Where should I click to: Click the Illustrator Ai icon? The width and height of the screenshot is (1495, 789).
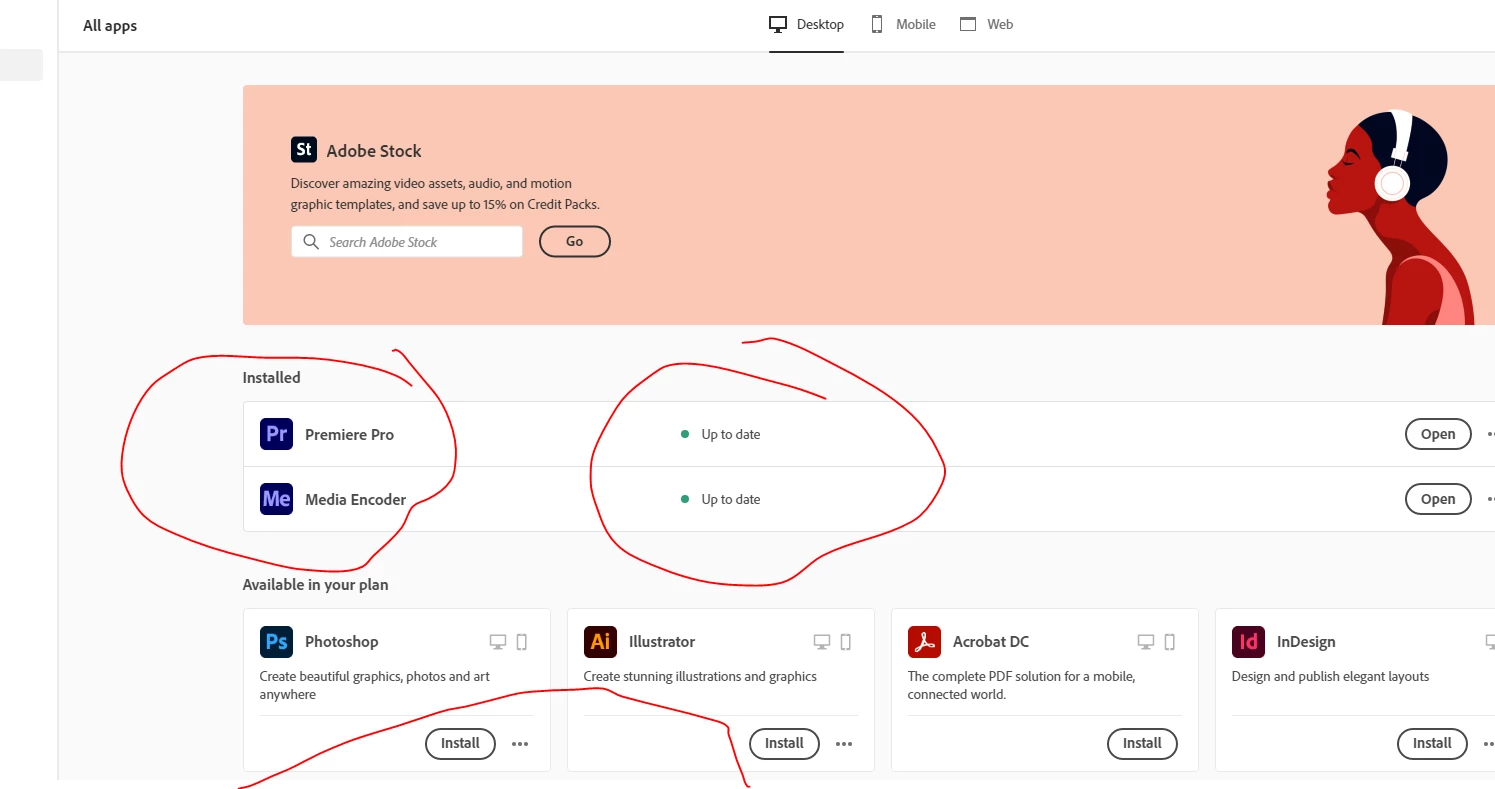[x=600, y=641]
